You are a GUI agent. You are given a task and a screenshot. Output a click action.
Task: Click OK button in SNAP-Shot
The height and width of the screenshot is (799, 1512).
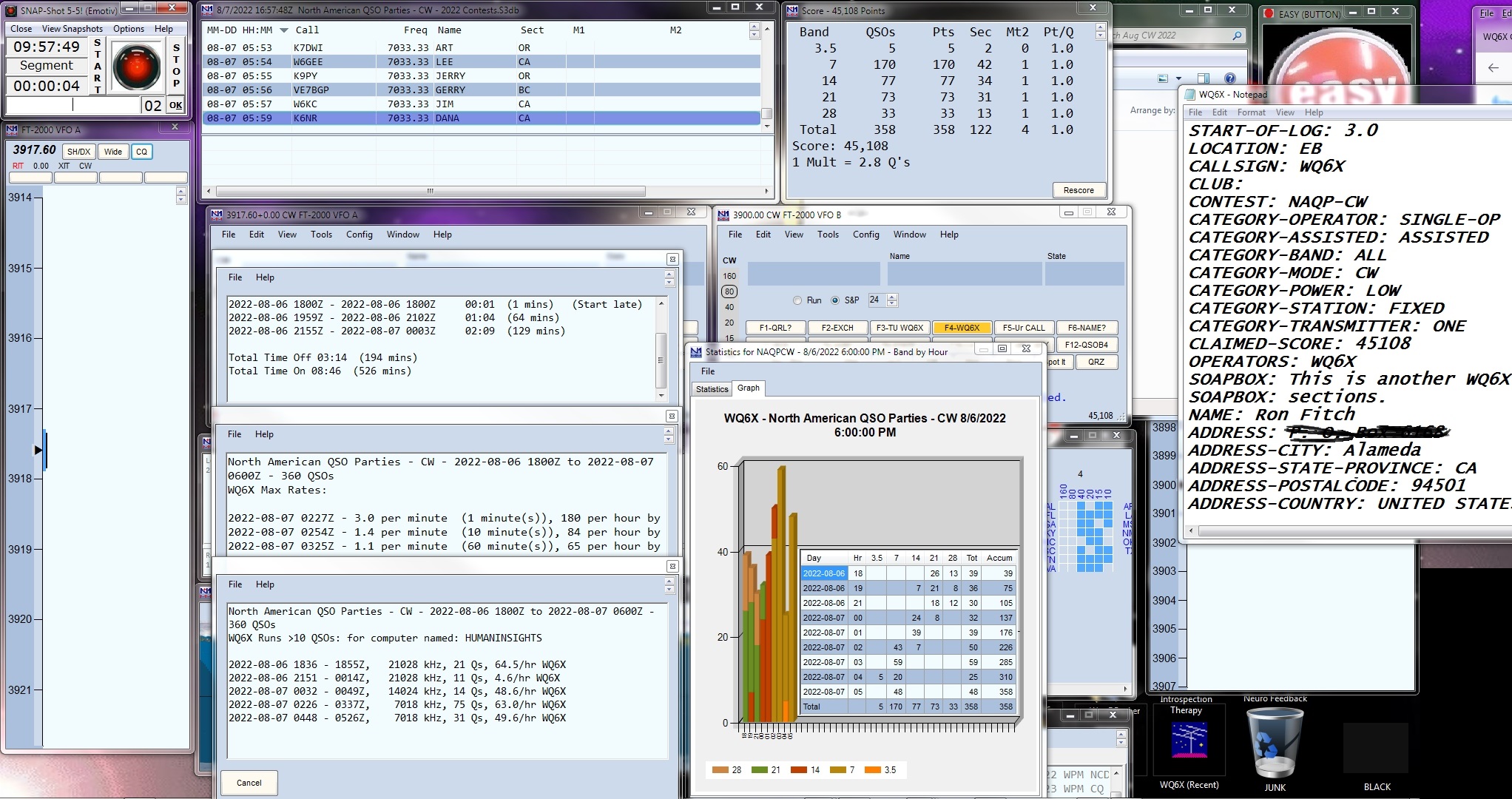[x=175, y=105]
